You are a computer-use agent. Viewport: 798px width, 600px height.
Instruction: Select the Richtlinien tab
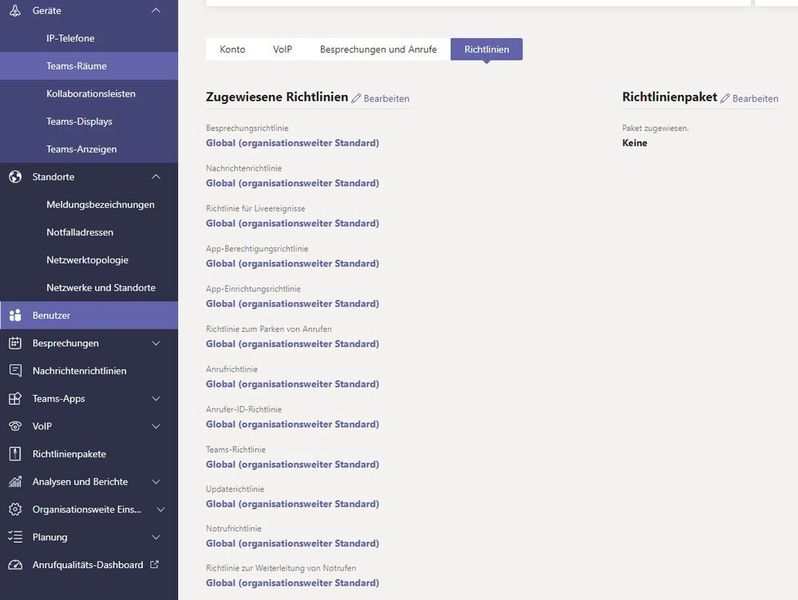coord(487,49)
